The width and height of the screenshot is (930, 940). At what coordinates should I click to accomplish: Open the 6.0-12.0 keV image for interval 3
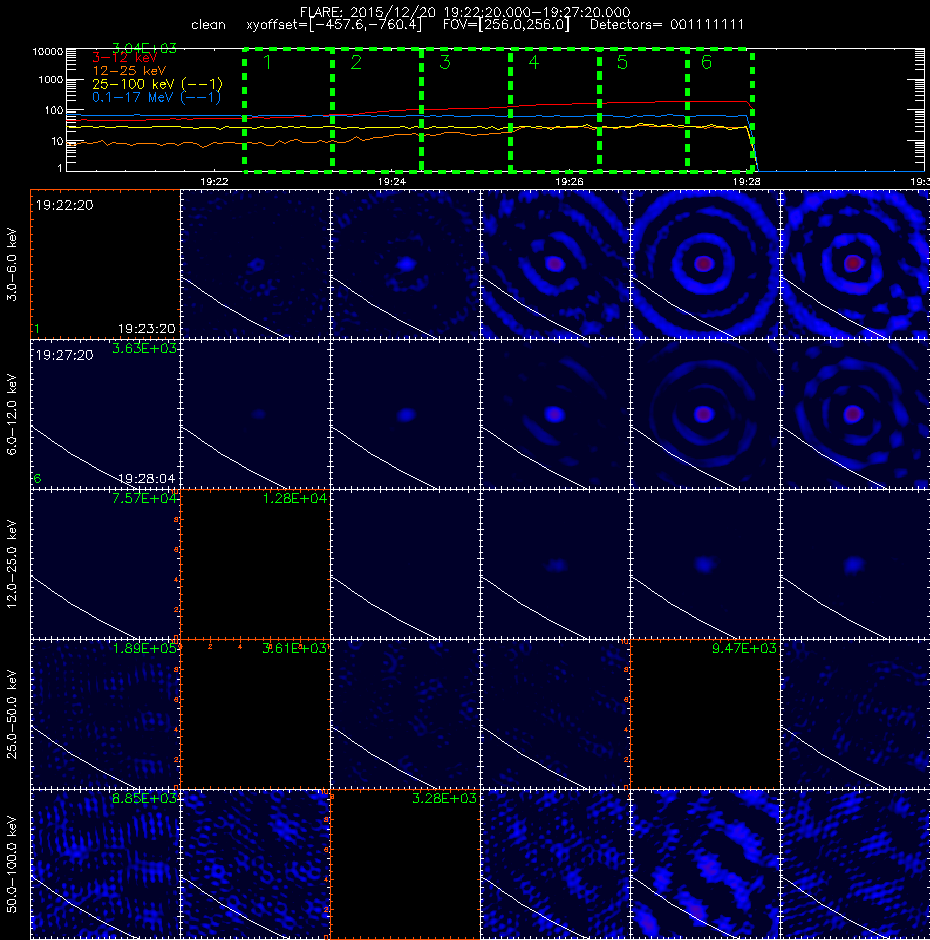(x=405, y=414)
